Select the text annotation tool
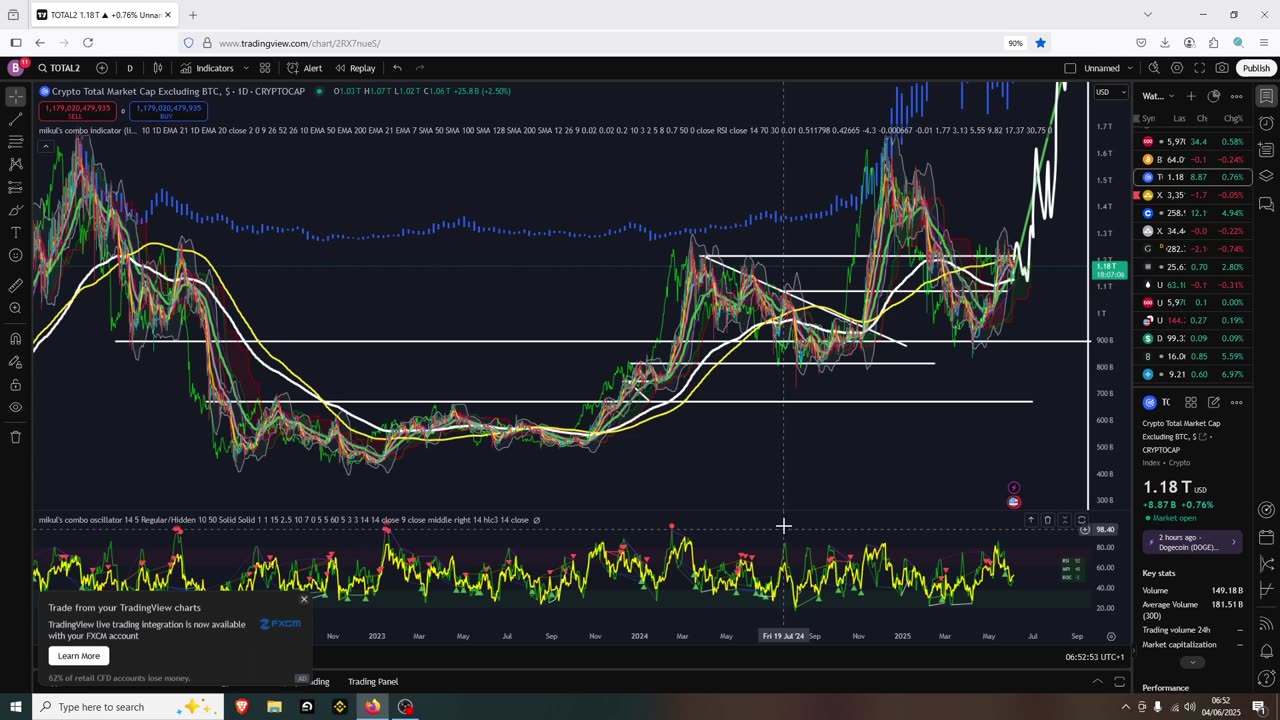The height and width of the screenshot is (720, 1280). [16, 233]
